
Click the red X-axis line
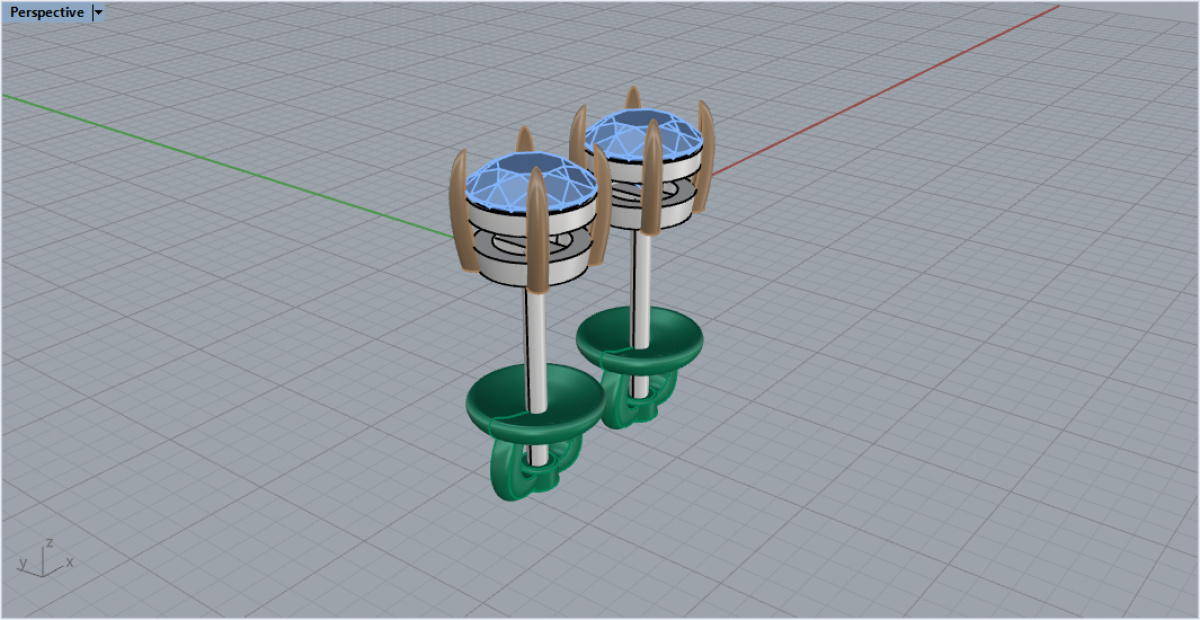pos(900,82)
